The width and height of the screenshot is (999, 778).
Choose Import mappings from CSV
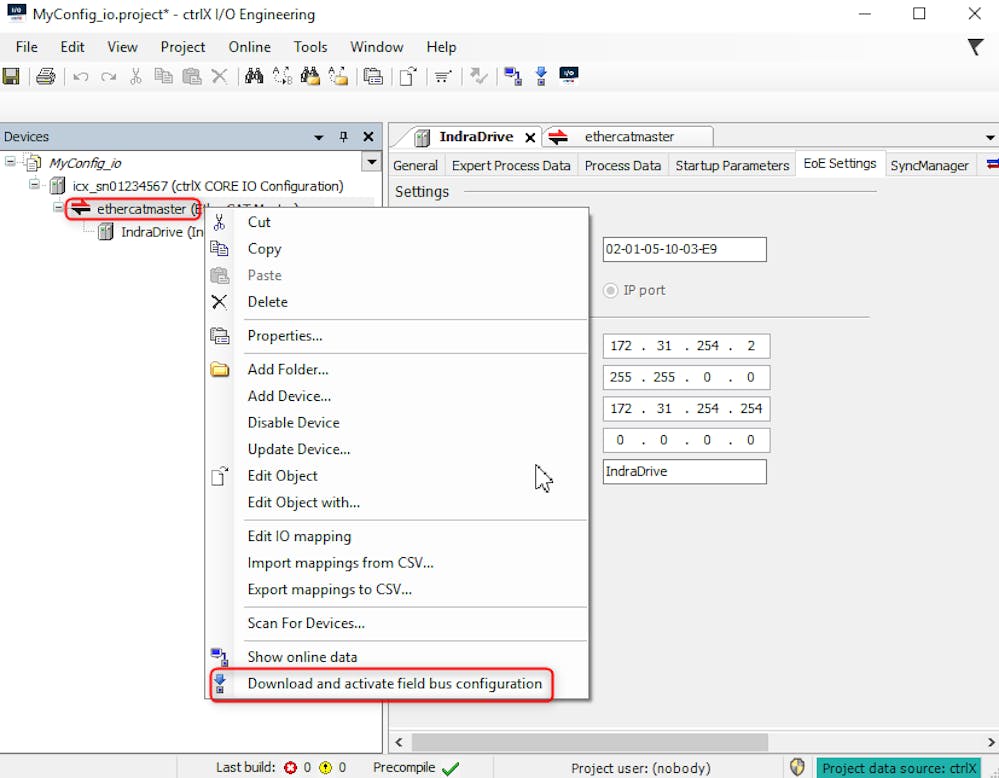pos(397,563)
